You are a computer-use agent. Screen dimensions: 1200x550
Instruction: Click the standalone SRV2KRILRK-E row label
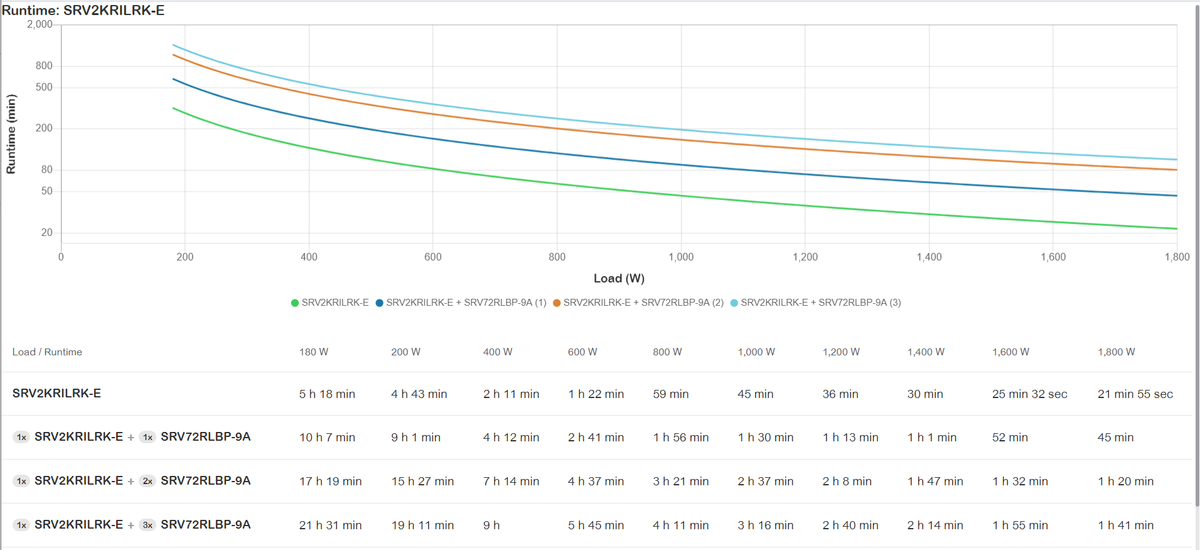[57, 394]
